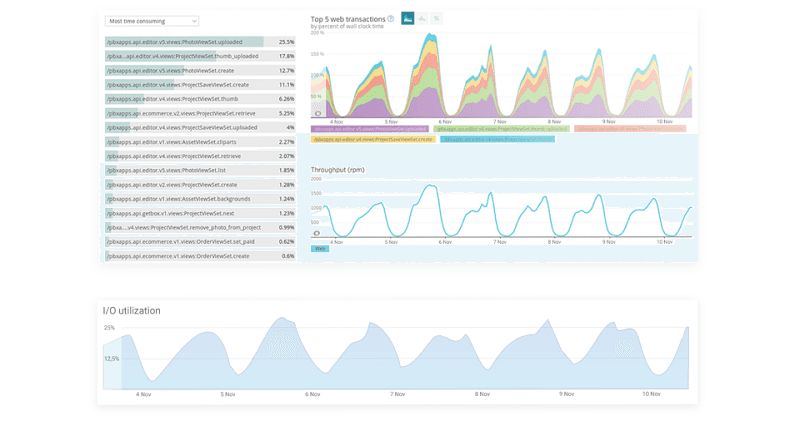Image resolution: width=800 pixels, height=421 pixels.
Task: Toggle the green ProjectViewSet.thumb_uploaded legend item
Action: coord(501,129)
